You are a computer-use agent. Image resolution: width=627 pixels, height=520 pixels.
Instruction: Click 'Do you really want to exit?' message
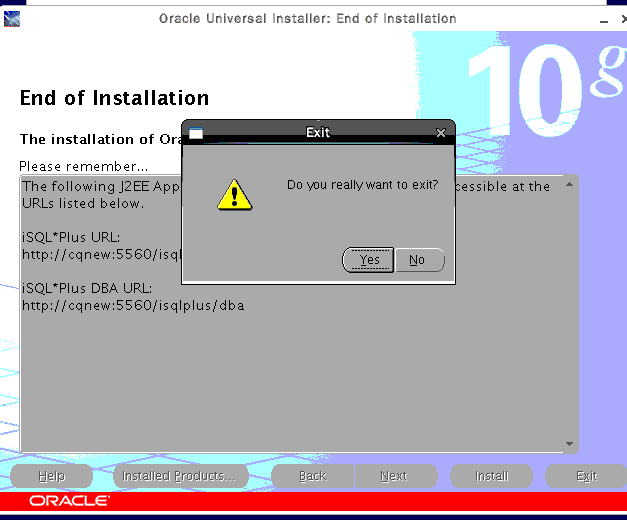pyautogui.click(x=362, y=185)
